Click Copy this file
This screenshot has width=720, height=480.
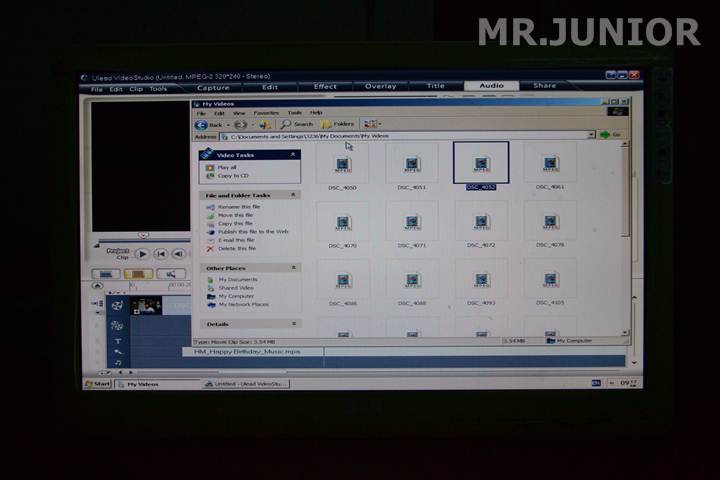235,223
